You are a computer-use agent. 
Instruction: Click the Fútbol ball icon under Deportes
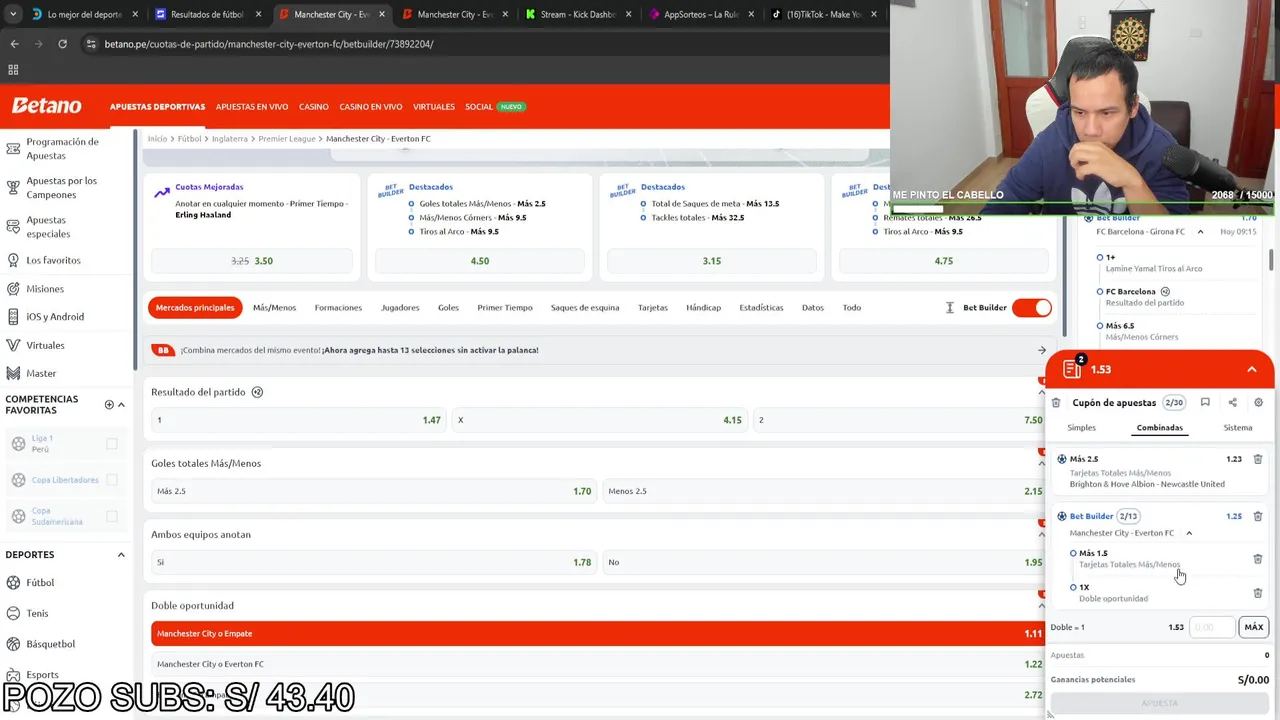tap(14, 582)
